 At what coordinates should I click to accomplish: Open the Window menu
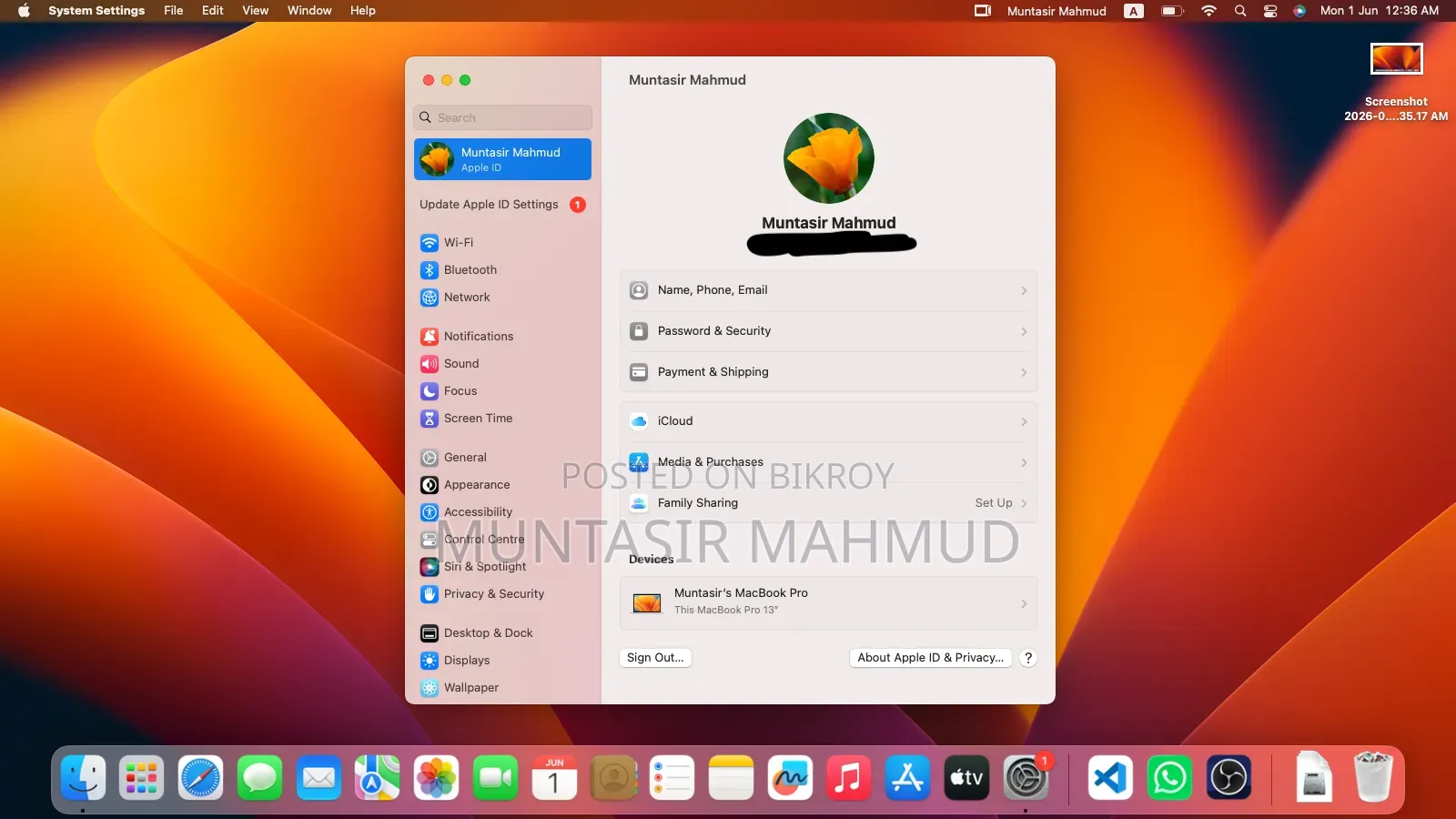click(x=309, y=11)
